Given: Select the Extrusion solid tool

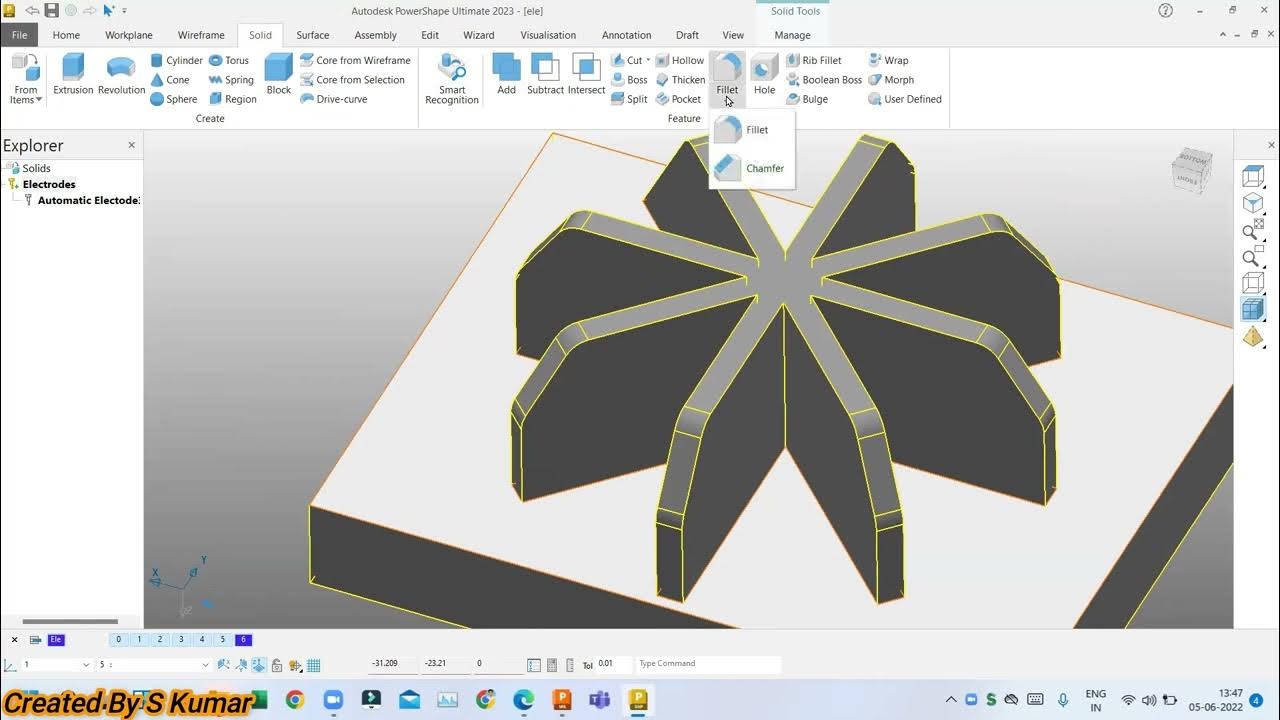Looking at the screenshot, I should point(73,75).
